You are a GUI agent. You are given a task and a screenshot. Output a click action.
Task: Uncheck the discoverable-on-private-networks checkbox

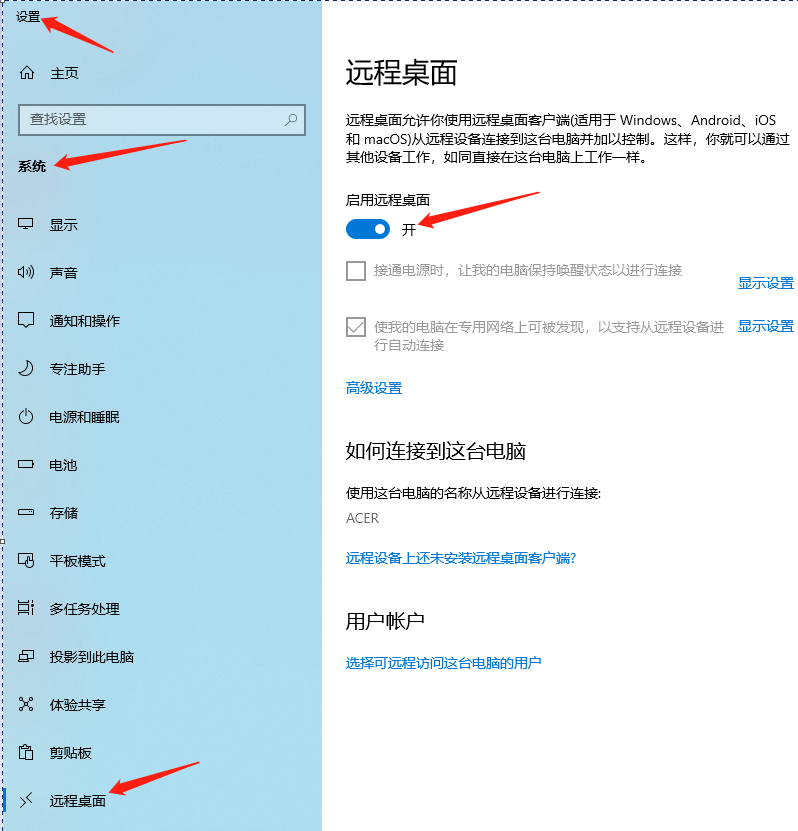tap(356, 327)
